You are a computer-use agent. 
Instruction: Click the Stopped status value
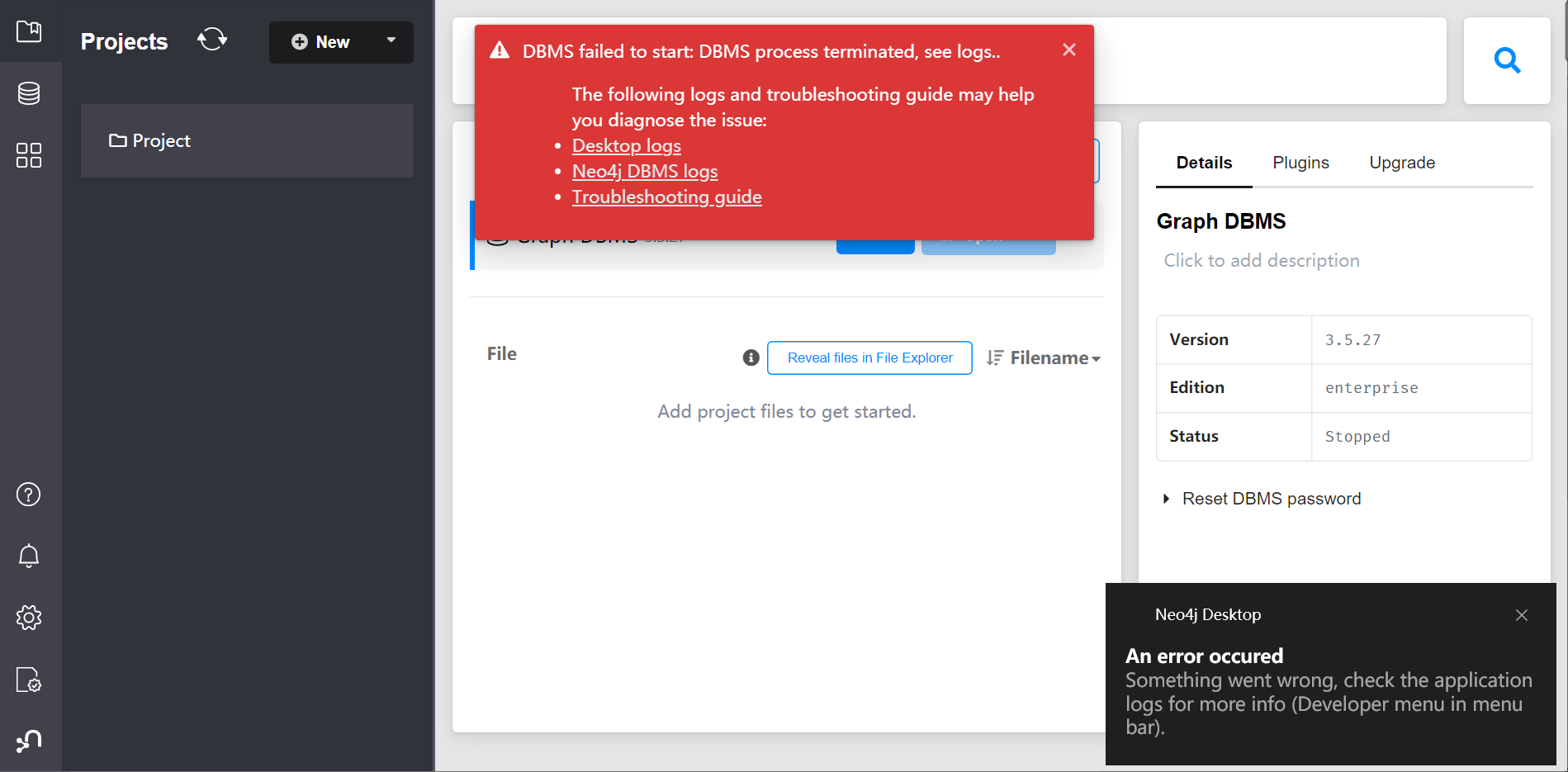tap(1357, 437)
